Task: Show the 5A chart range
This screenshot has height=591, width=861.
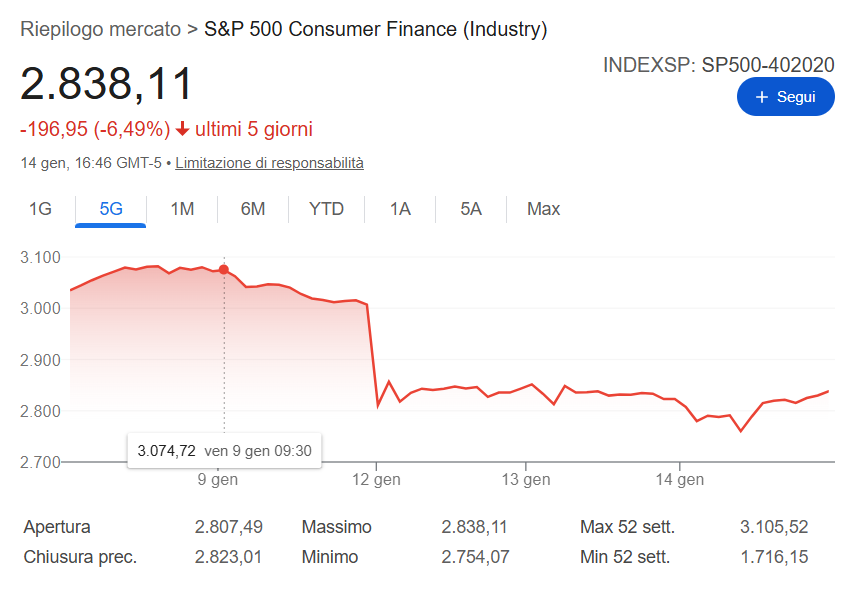Action: point(471,209)
